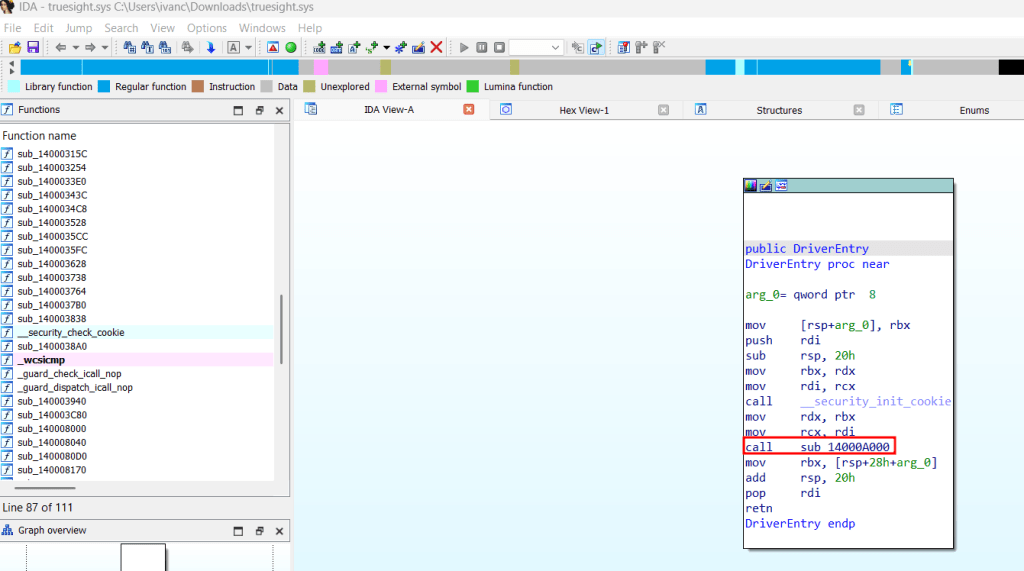Click the node color icon in graph header
1024x571 pixels.
pos(751,185)
